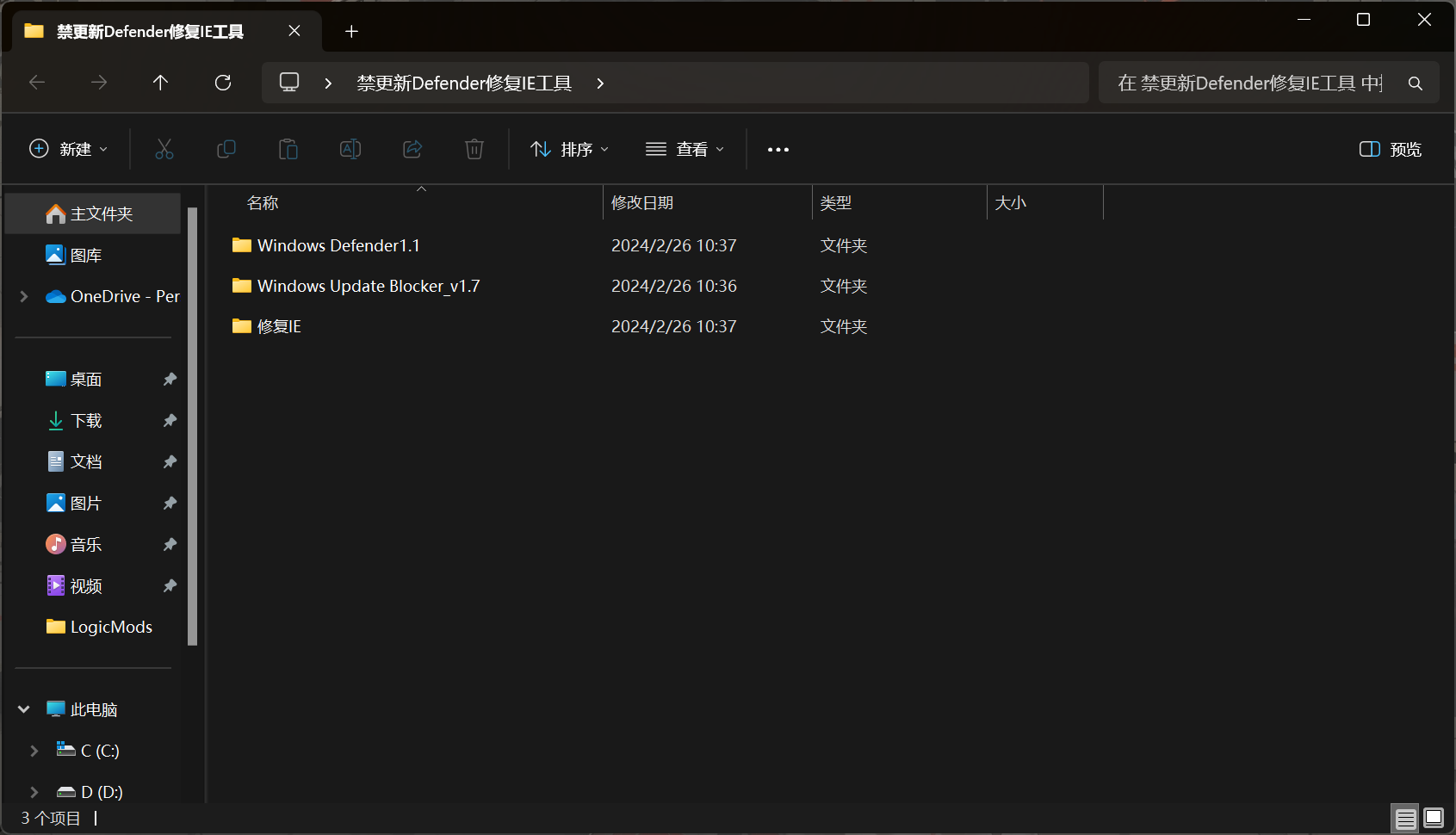Click the Paste clipboard icon
1456x835 pixels.
click(x=288, y=149)
